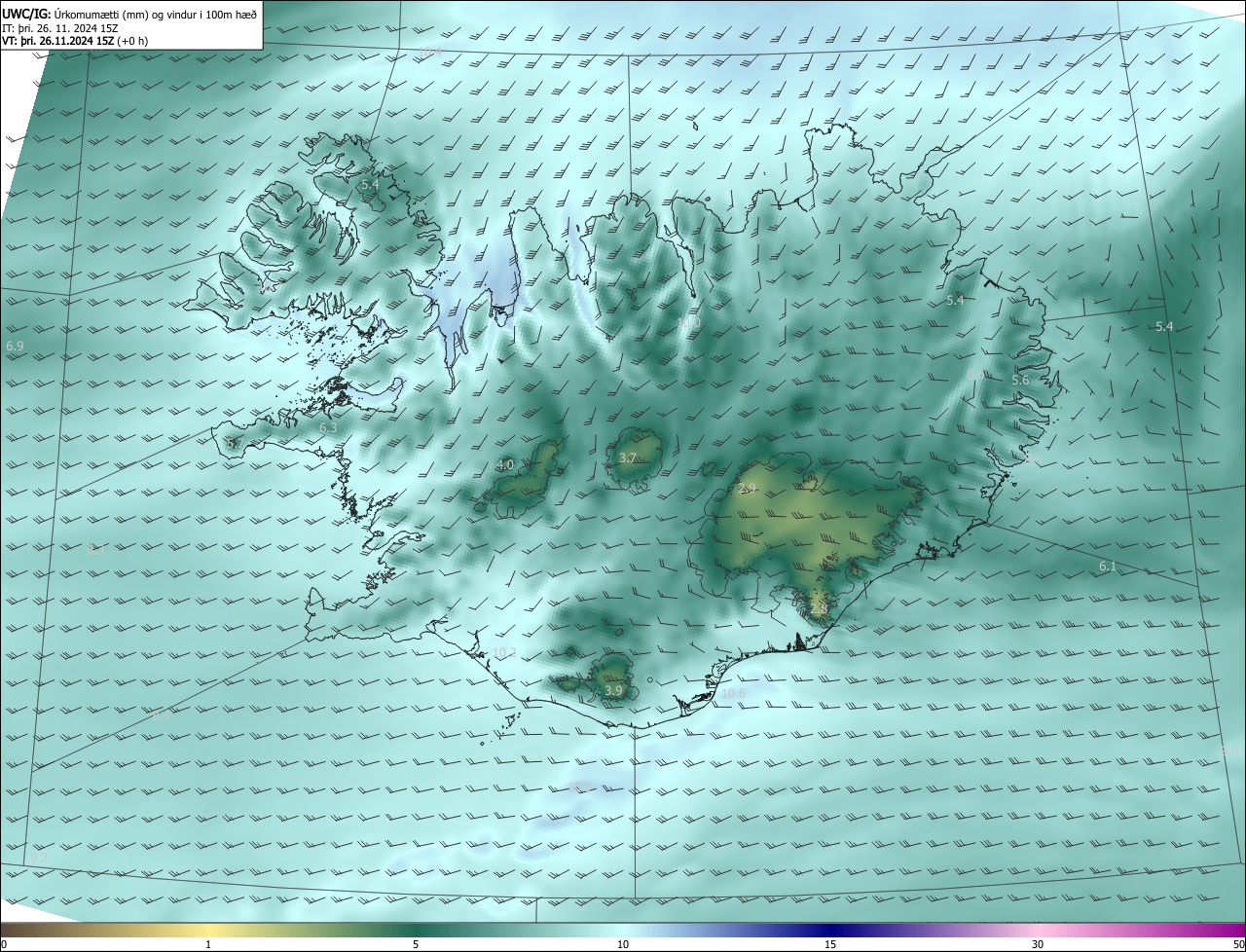Viewport: 1246px width, 952px height.
Task: Click the legend tick label 30
Action: click(x=1038, y=945)
